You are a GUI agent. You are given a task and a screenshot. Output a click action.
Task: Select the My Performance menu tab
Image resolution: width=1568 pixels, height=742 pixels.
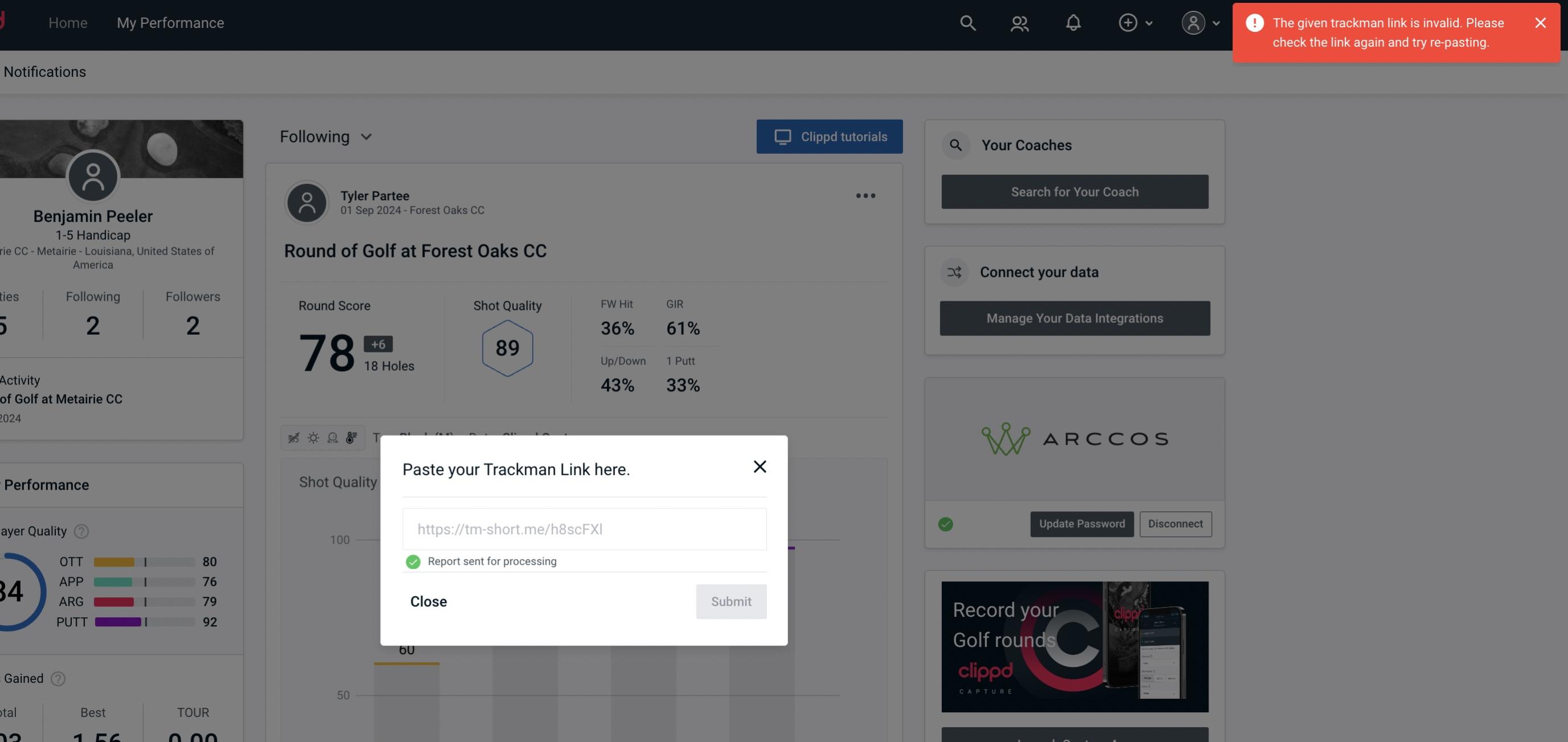click(170, 21)
